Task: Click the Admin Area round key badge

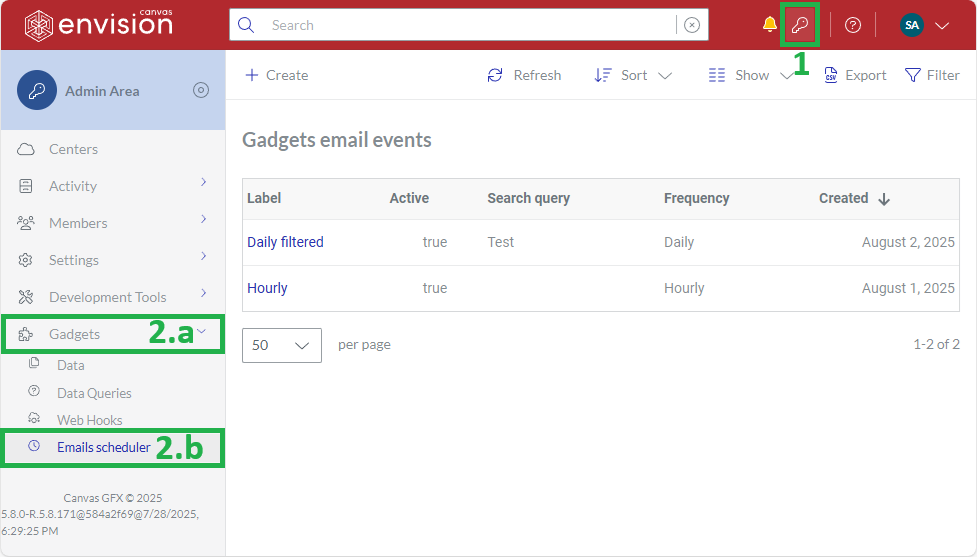Action: (37, 90)
